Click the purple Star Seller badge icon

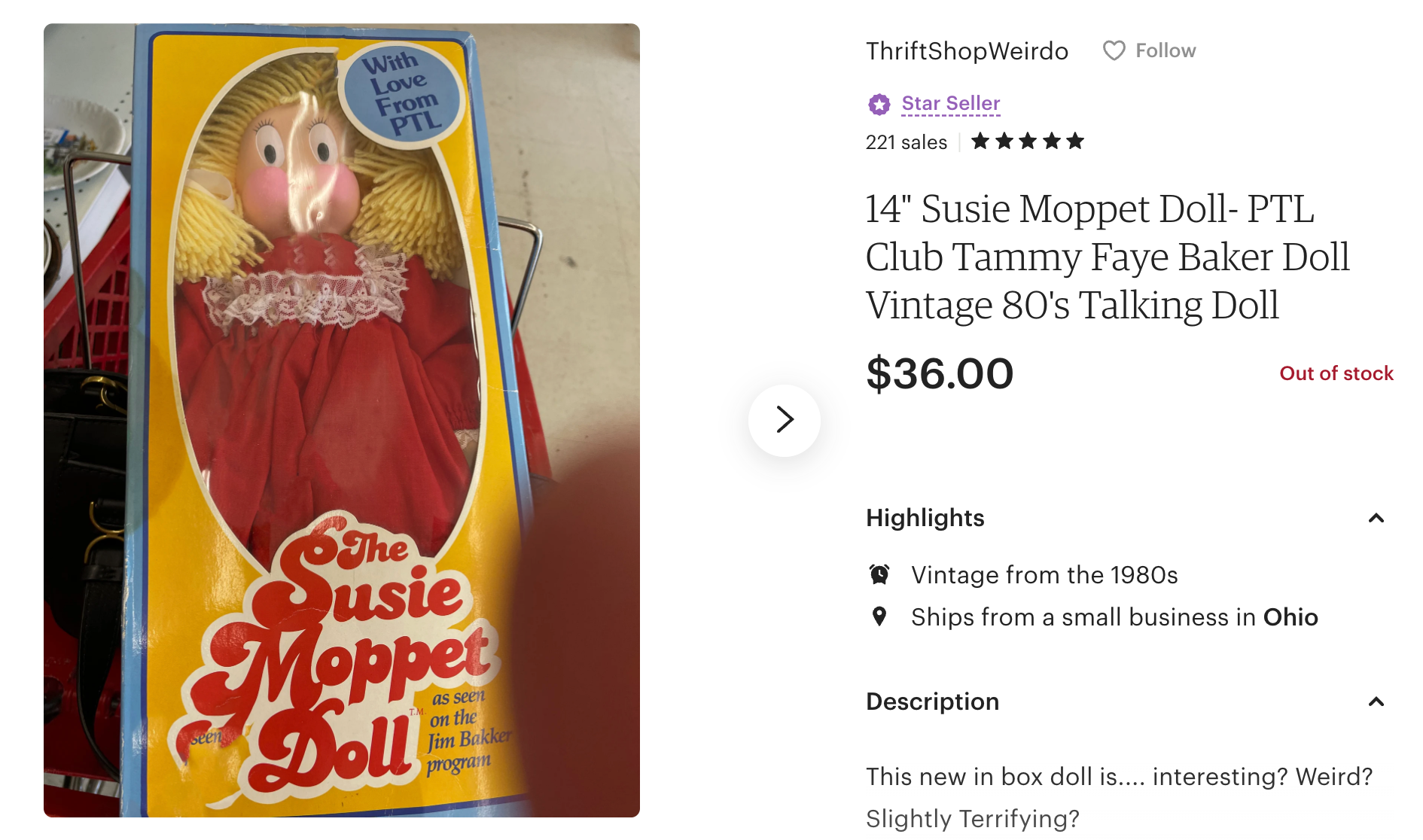pyautogui.click(x=879, y=104)
